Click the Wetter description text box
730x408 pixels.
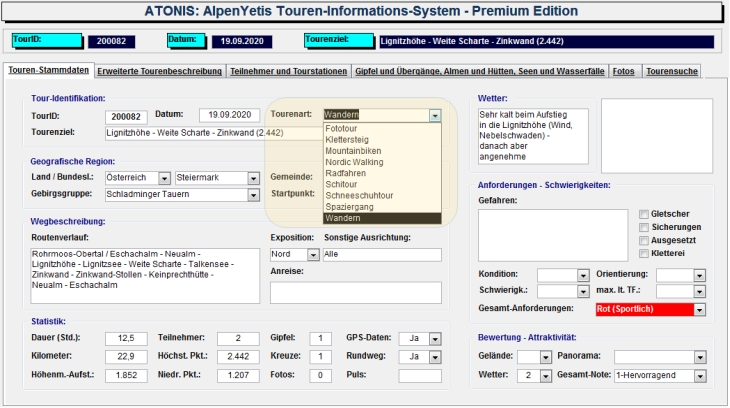point(533,136)
